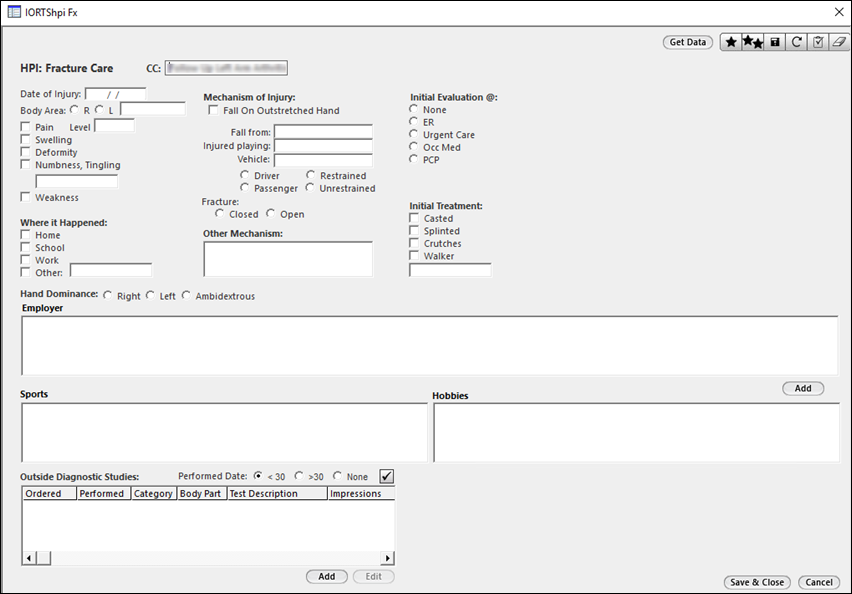This screenshot has width=852, height=594.
Task: Select None performed date option
Action: [x=337, y=476]
